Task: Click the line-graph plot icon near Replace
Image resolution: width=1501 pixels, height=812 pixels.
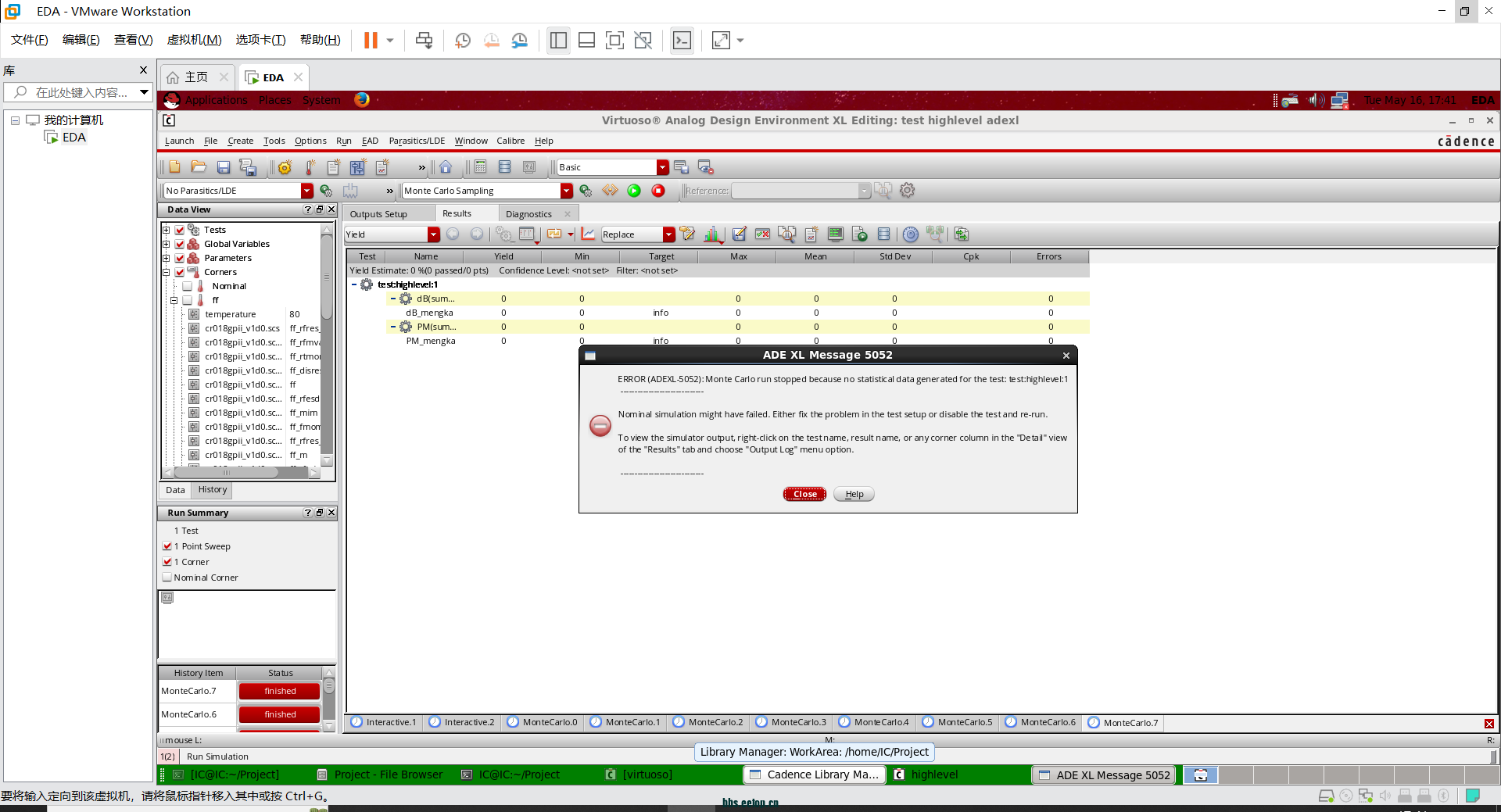Action: pos(588,234)
